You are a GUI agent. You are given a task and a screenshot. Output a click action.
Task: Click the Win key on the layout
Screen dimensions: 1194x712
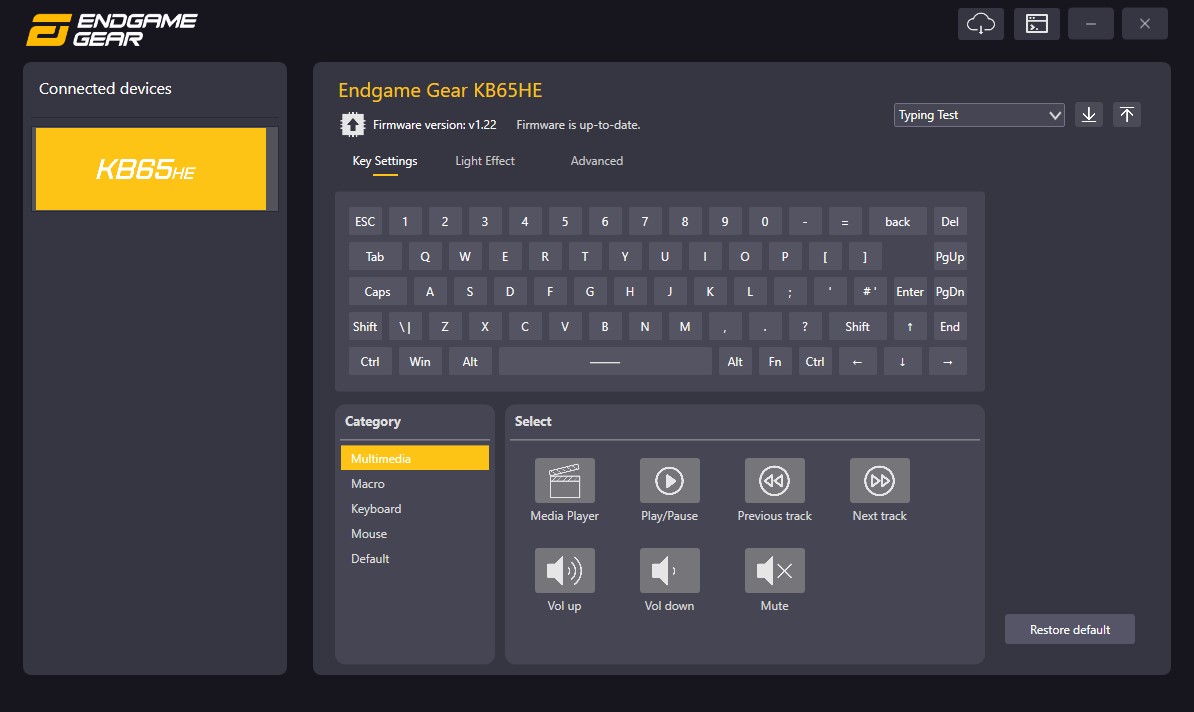[x=420, y=362]
